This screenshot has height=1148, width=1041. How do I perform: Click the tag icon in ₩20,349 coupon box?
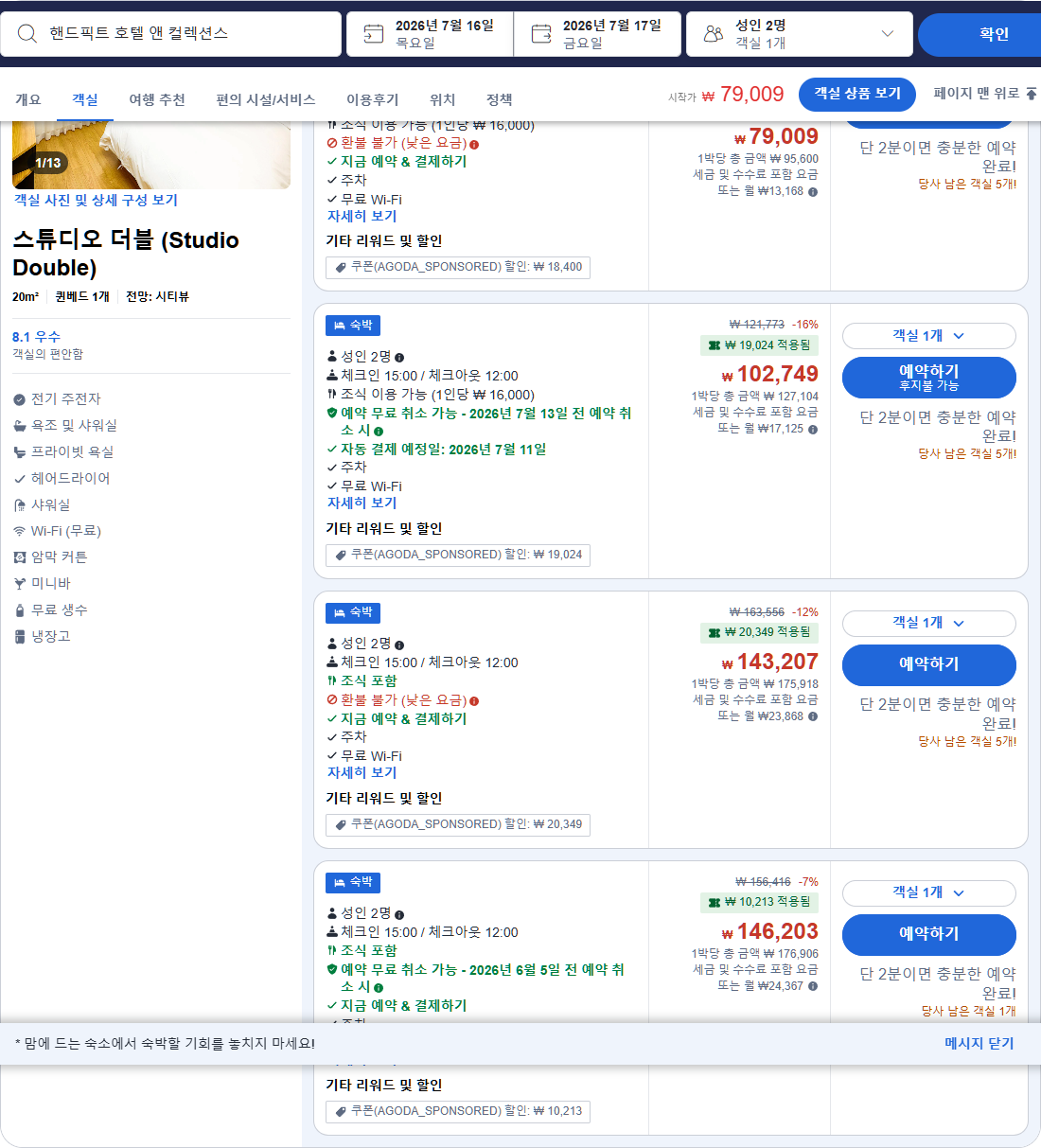tap(341, 824)
